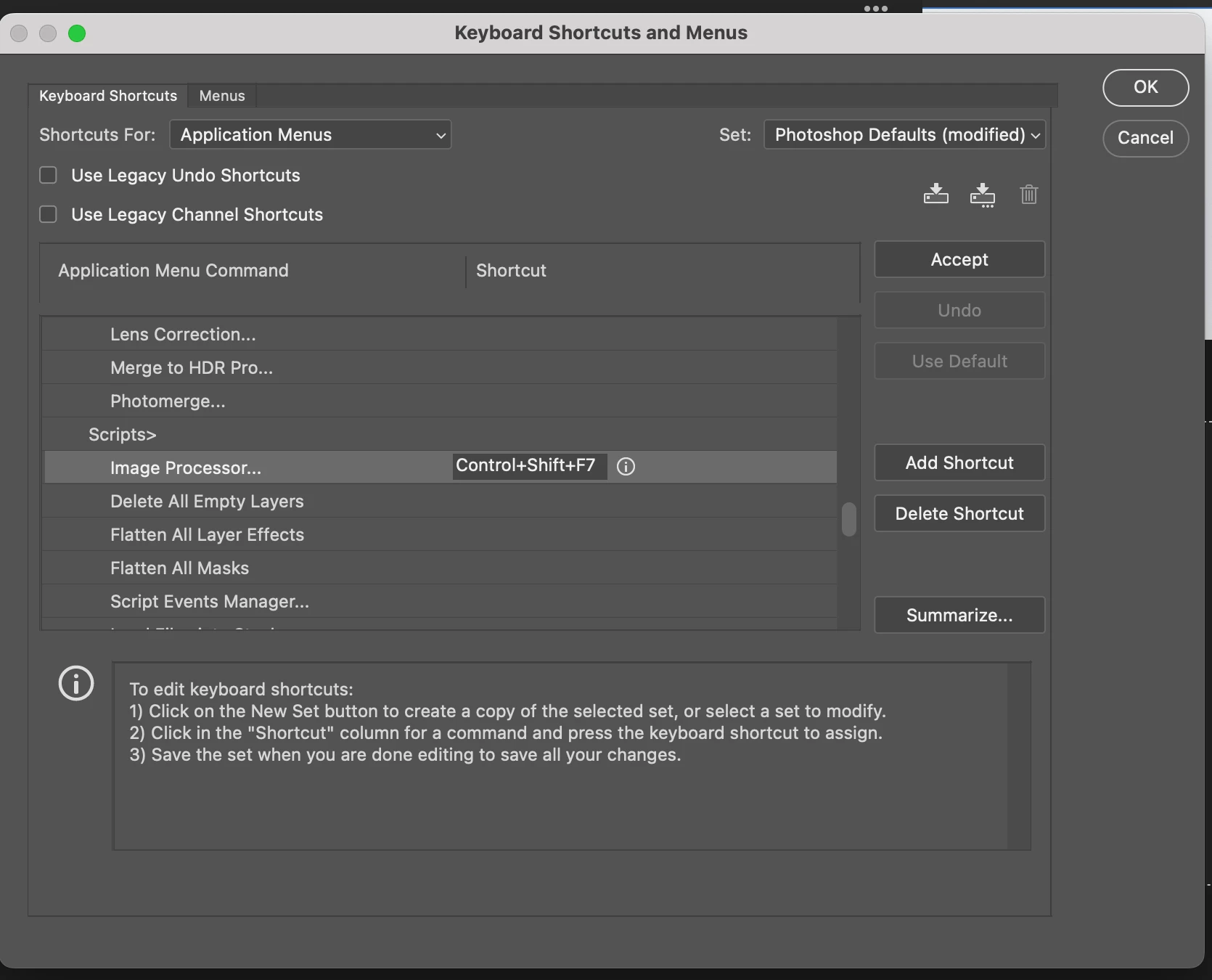
Task: Switch to the Keyboard Shortcuts tab
Action: tap(108, 96)
